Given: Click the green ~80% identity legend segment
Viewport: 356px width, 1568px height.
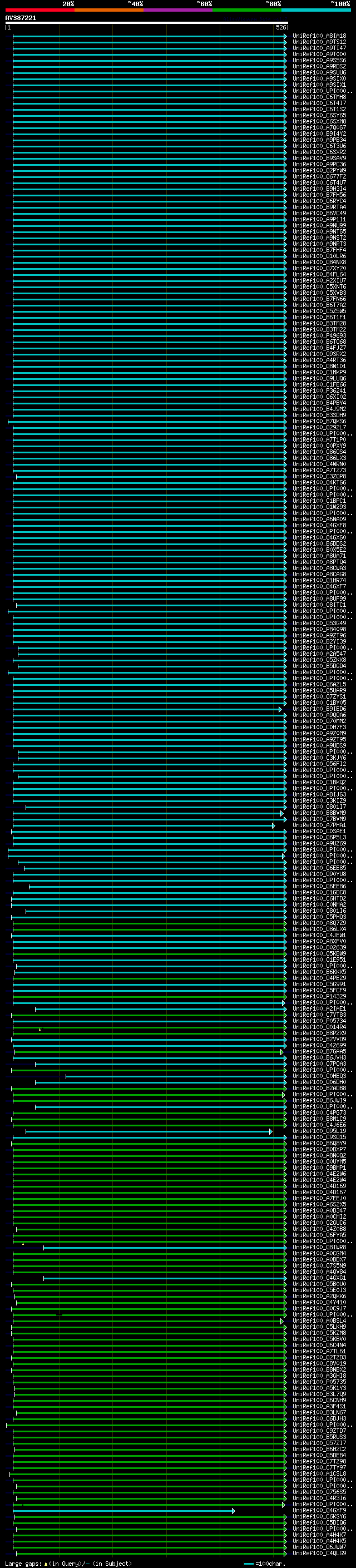Looking at the screenshot, I should click(x=247, y=10).
